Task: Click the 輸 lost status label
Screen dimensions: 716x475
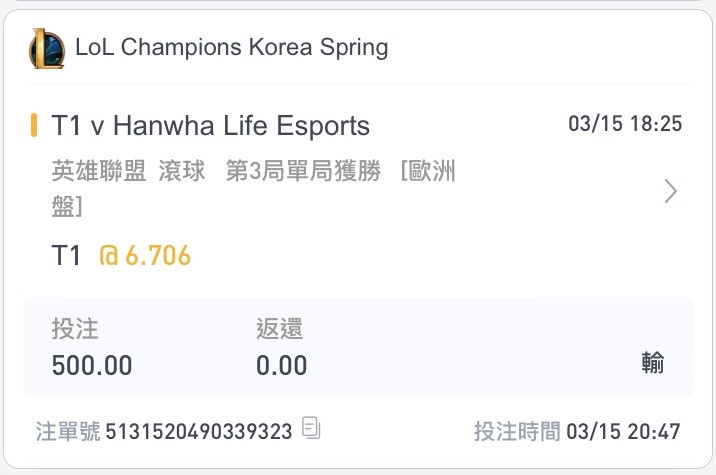Action: pyautogui.click(x=653, y=363)
